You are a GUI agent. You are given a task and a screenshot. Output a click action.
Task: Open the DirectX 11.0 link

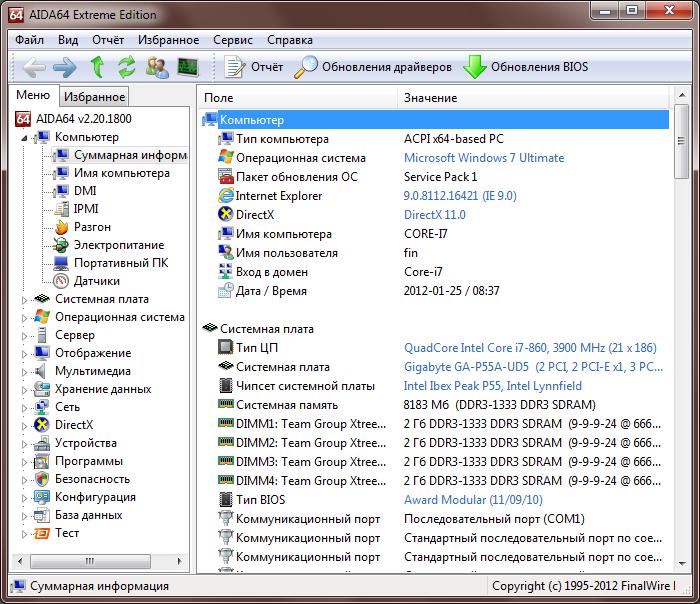pos(434,215)
